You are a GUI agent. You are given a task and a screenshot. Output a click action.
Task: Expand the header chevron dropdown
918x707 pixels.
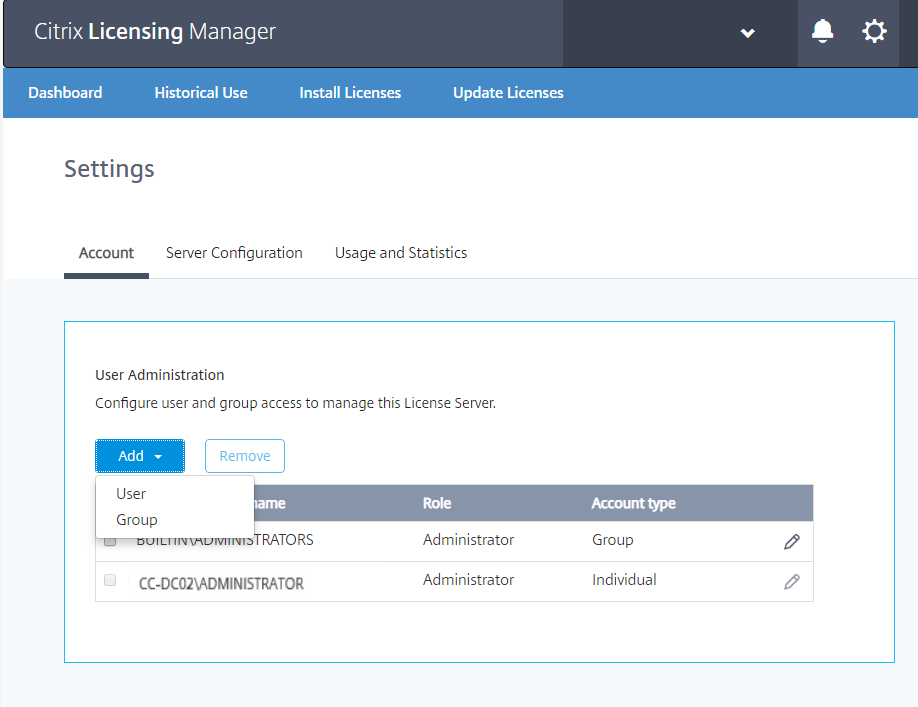(747, 33)
